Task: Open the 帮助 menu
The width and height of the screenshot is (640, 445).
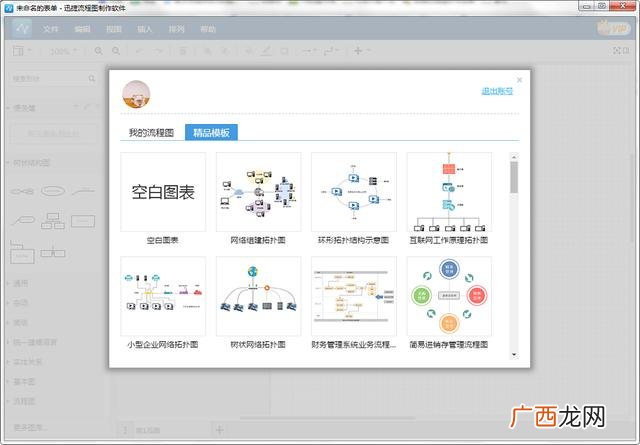Action: click(208, 29)
